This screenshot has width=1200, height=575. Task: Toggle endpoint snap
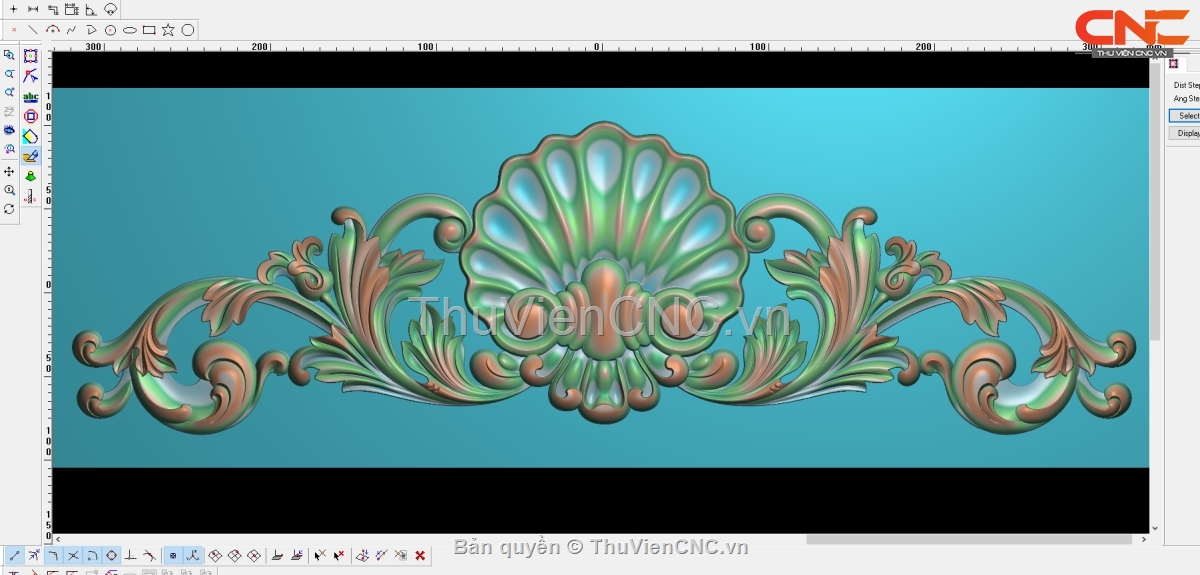pyautogui.click(x=14, y=555)
